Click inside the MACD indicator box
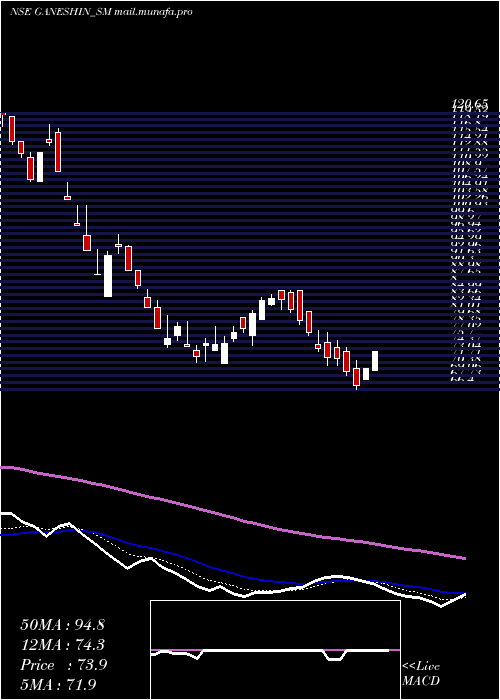Screen dimensions: 500x700 point(275,650)
